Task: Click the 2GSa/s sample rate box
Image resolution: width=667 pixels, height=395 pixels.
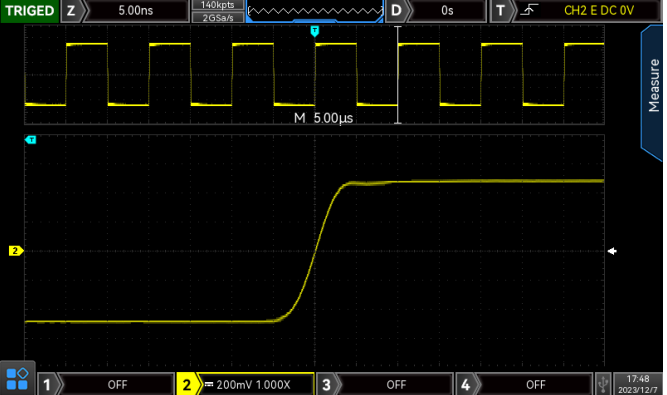Action: pos(218,17)
